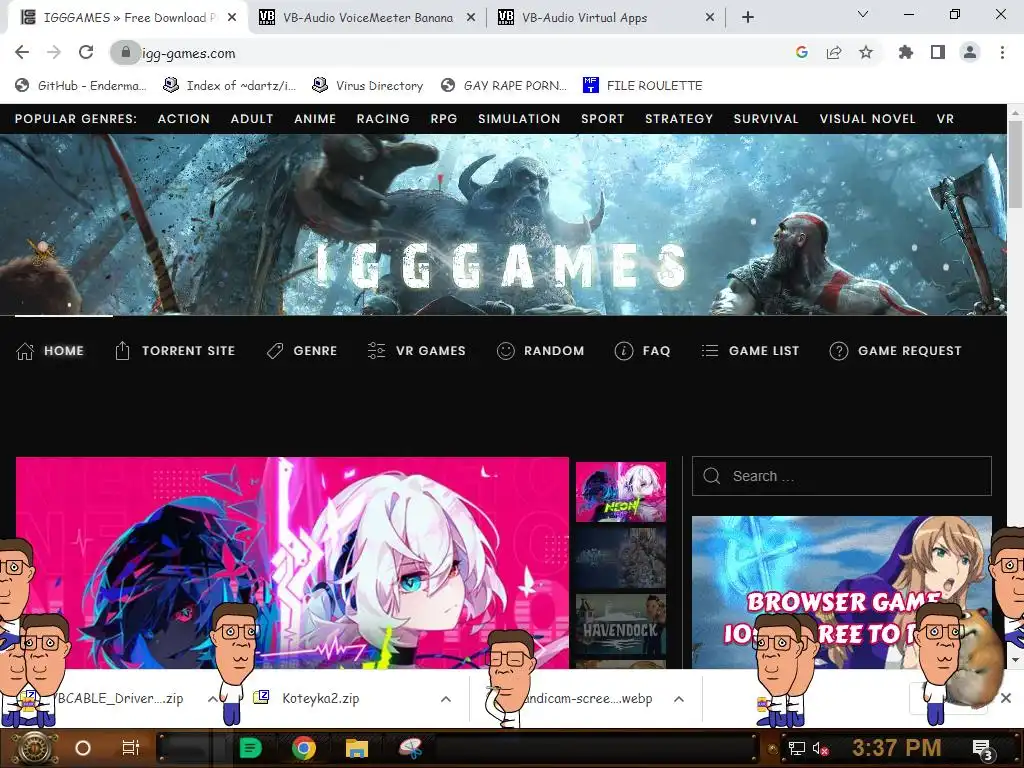
Task: Open Cortana circle on taskbar
Action: (x=82, y=748)
